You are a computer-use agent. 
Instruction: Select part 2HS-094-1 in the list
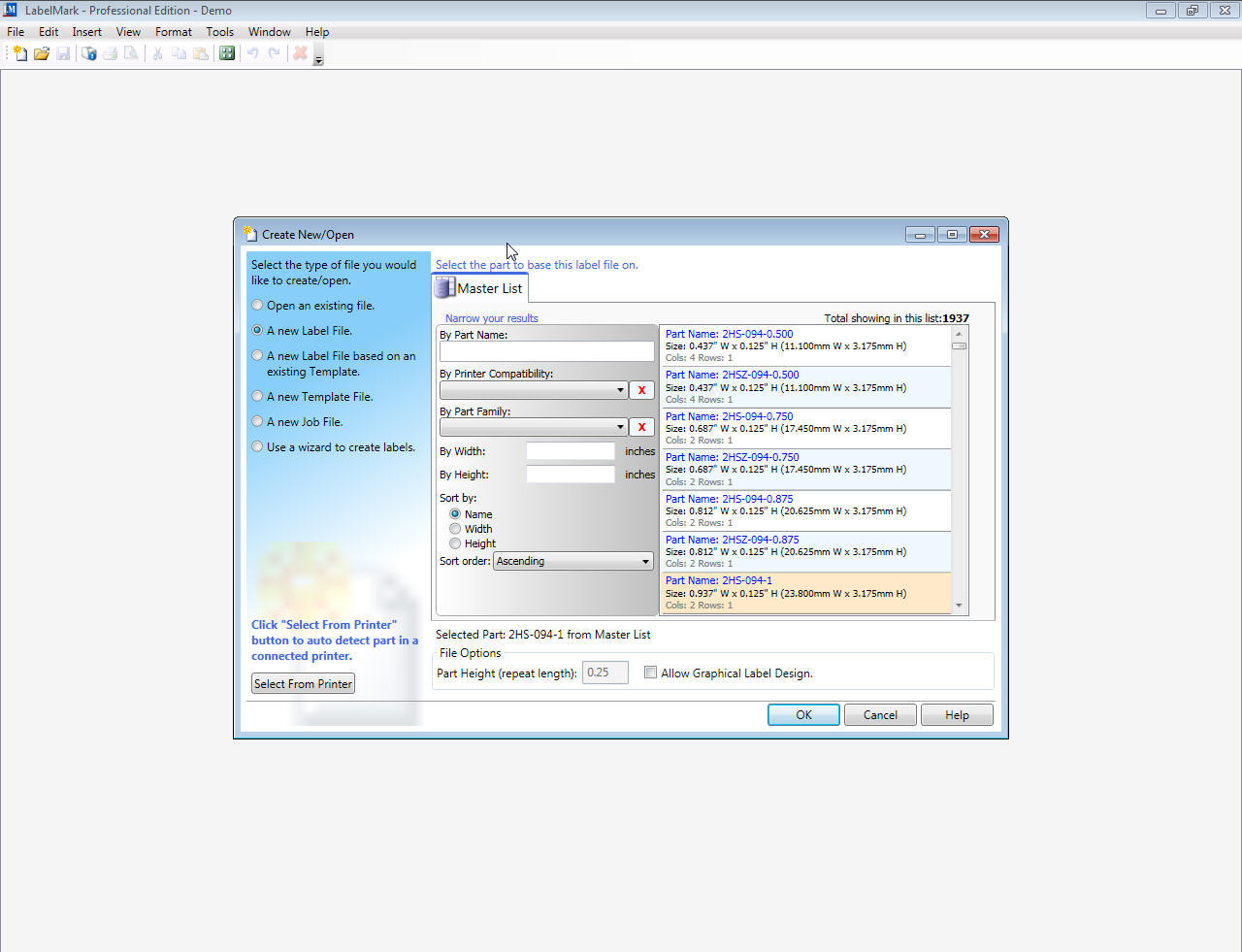[805, 593]
